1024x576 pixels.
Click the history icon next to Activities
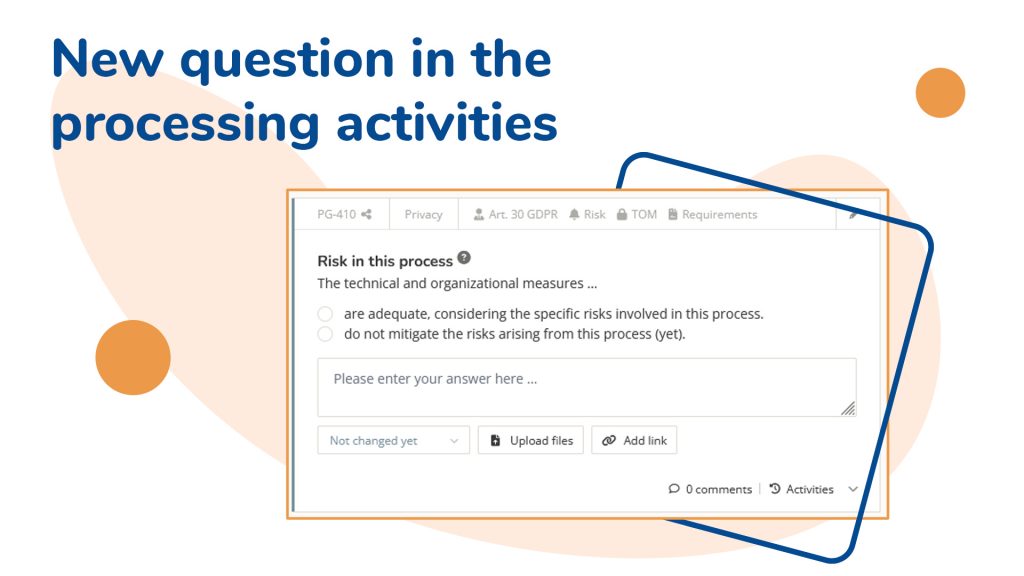pyautogui.click(x=776, y=488)
